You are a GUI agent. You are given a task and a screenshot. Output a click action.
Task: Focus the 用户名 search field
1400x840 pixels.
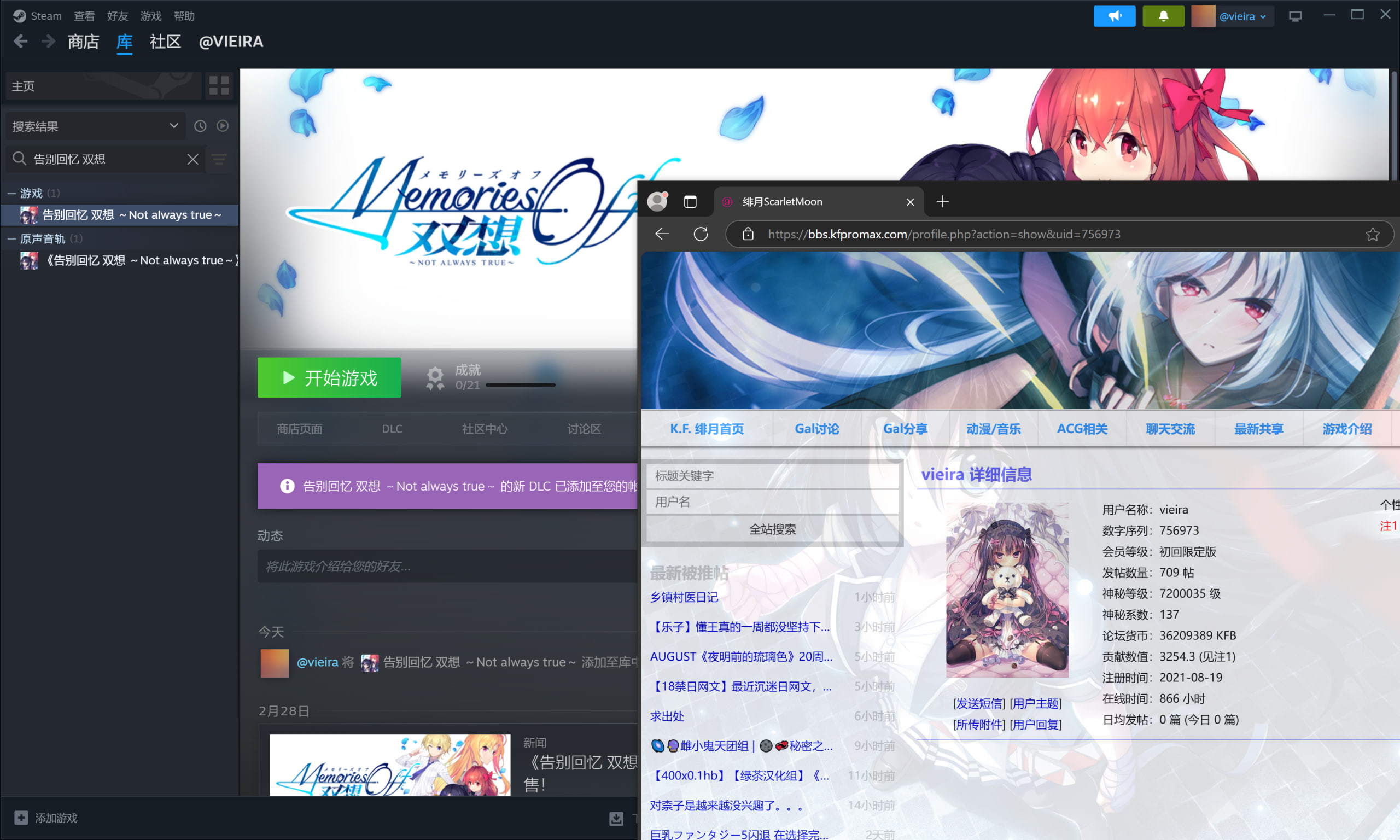[772, 502]
